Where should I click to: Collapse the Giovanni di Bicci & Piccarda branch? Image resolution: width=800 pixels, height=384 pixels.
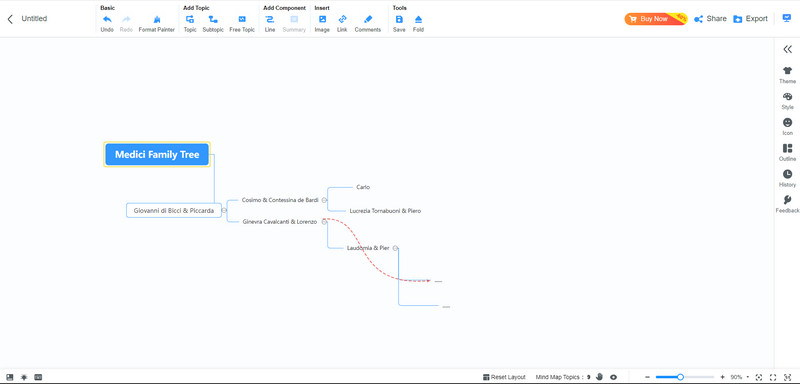[x=224, y=210]
